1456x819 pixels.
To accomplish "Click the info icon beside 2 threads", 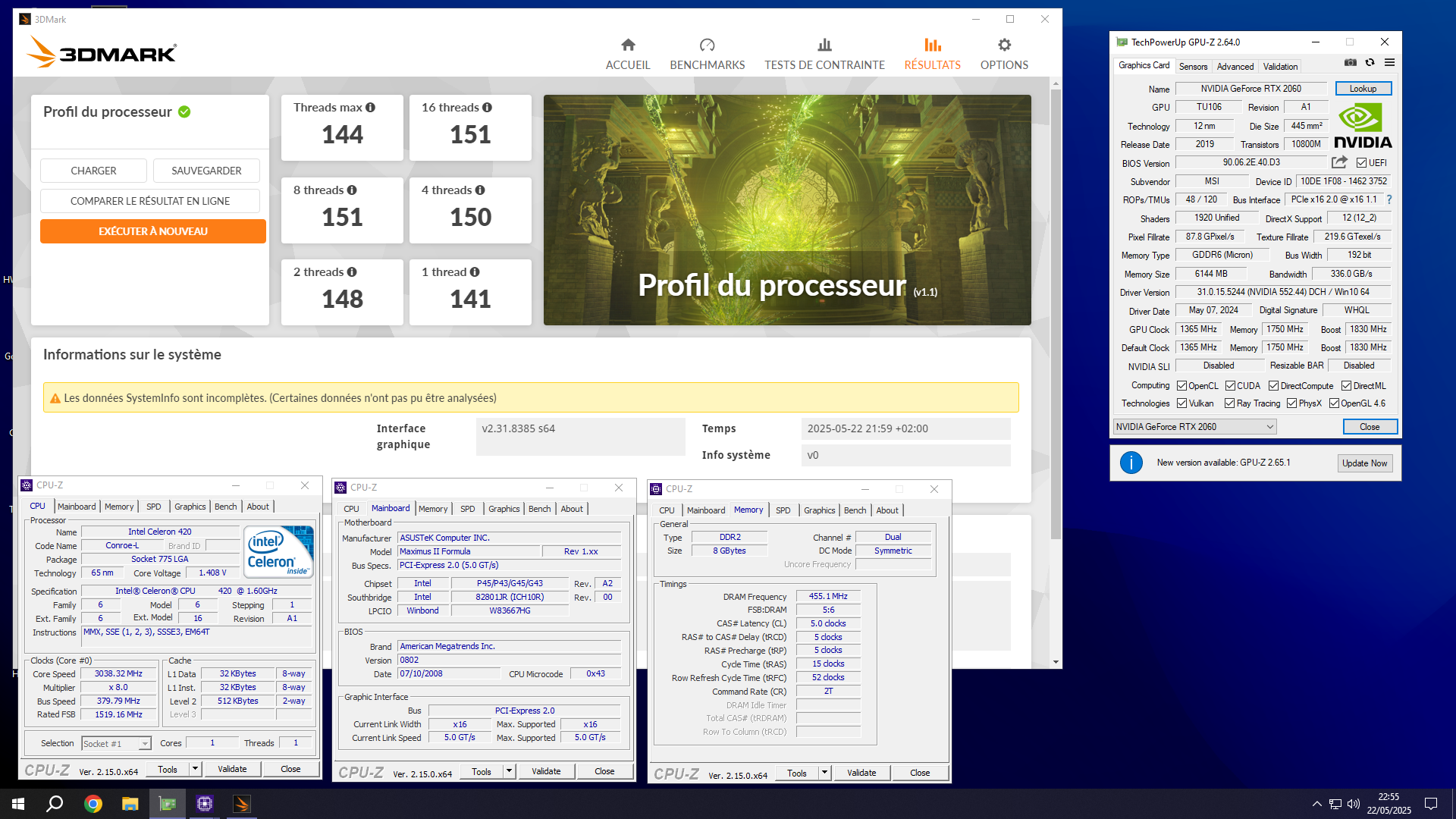I will [x=352, y=272].
